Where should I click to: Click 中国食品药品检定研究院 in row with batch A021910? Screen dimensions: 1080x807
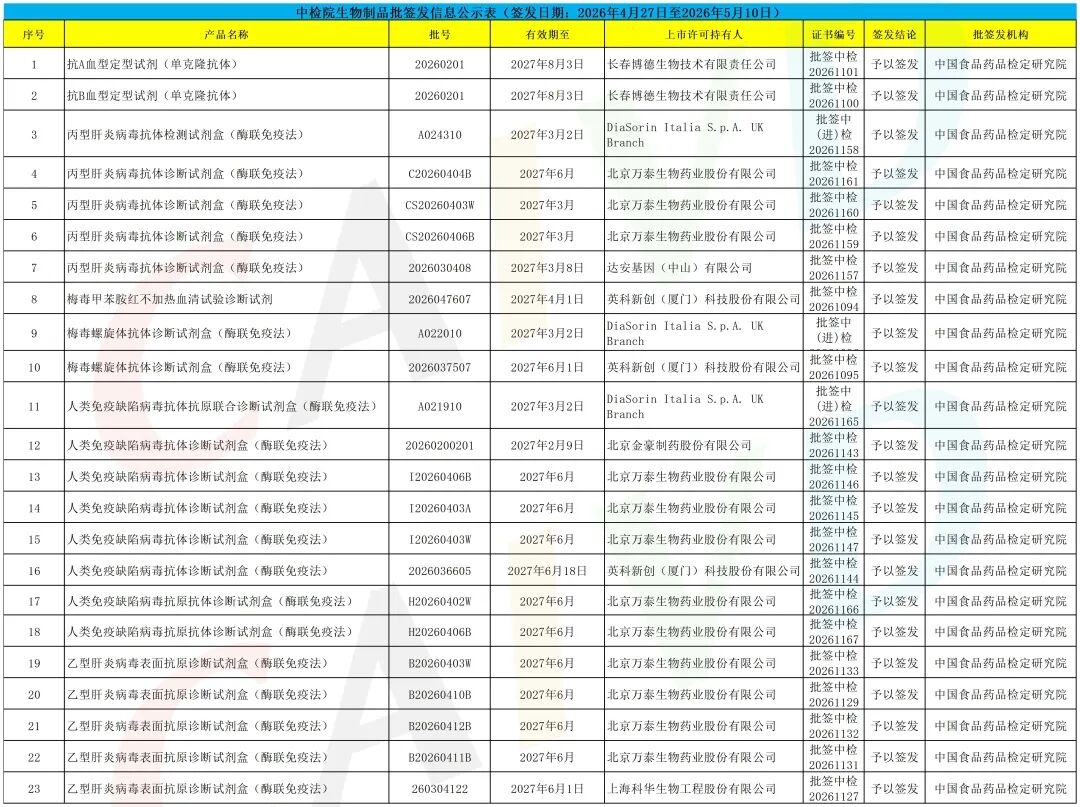(x=1001, y=407)
